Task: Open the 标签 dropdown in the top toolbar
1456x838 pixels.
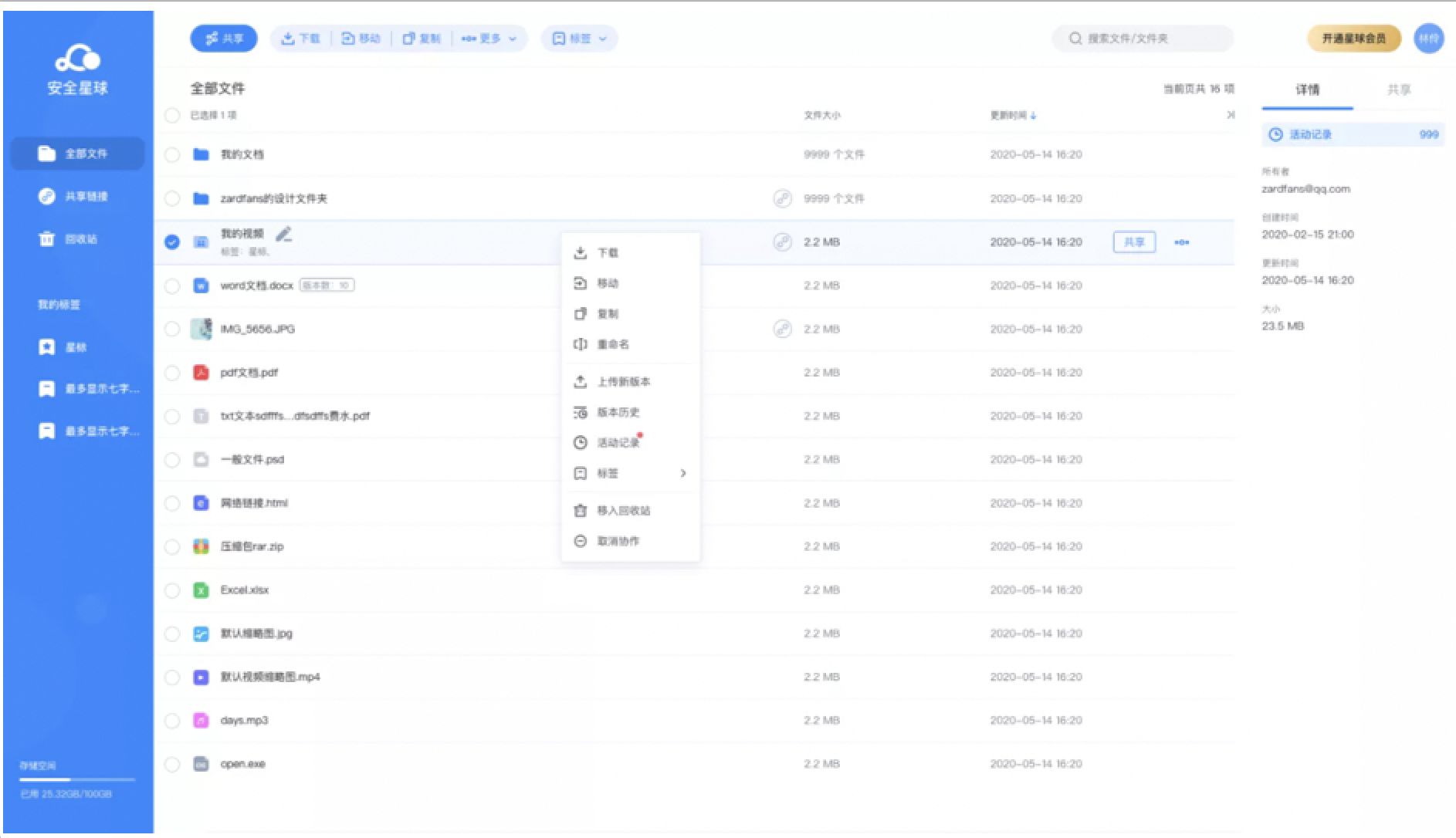Action: (579, 39)
